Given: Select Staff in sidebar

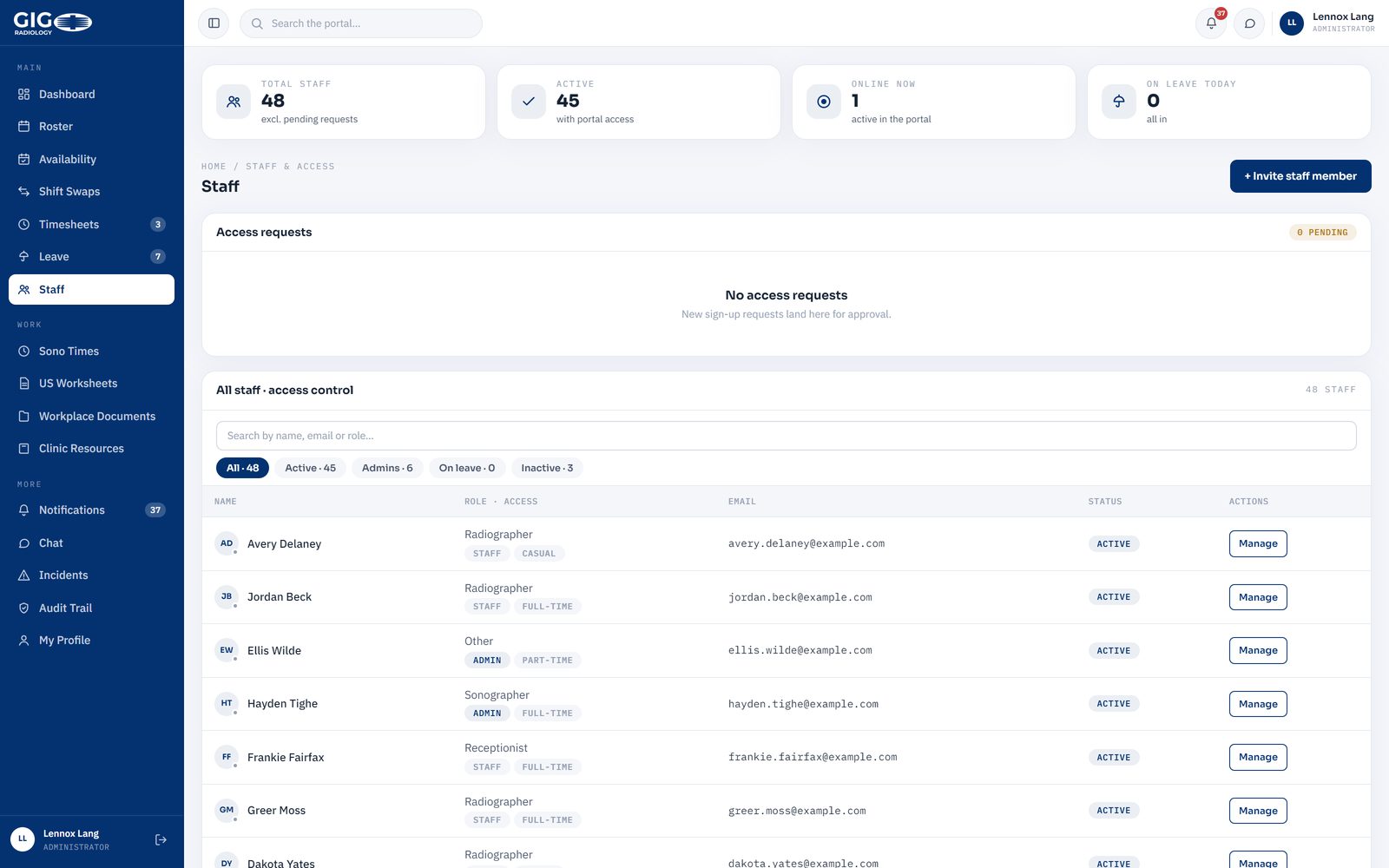Looking at the screenshot, I should (x=91, y=289).
